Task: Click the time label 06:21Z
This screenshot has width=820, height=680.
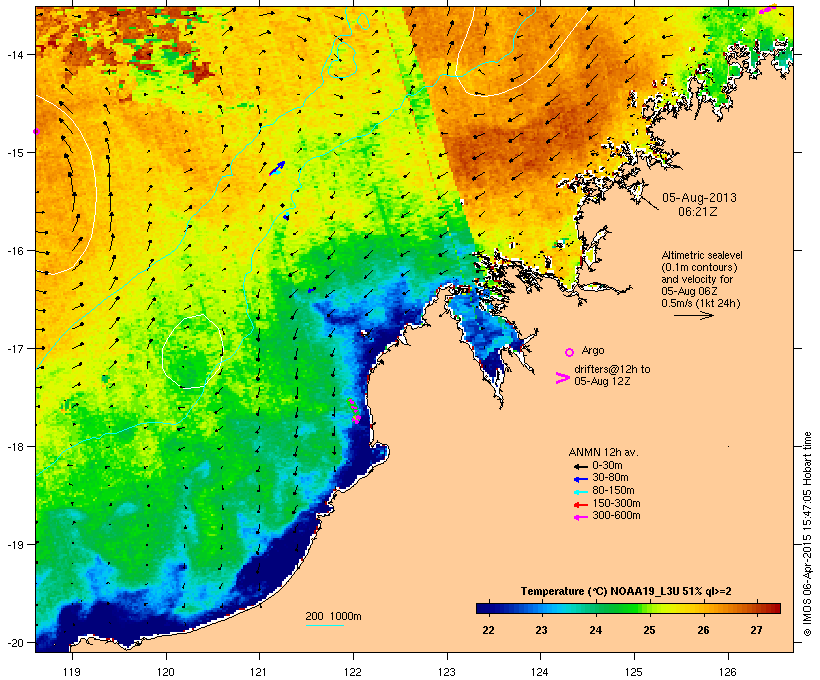Action: pos(698,212)
